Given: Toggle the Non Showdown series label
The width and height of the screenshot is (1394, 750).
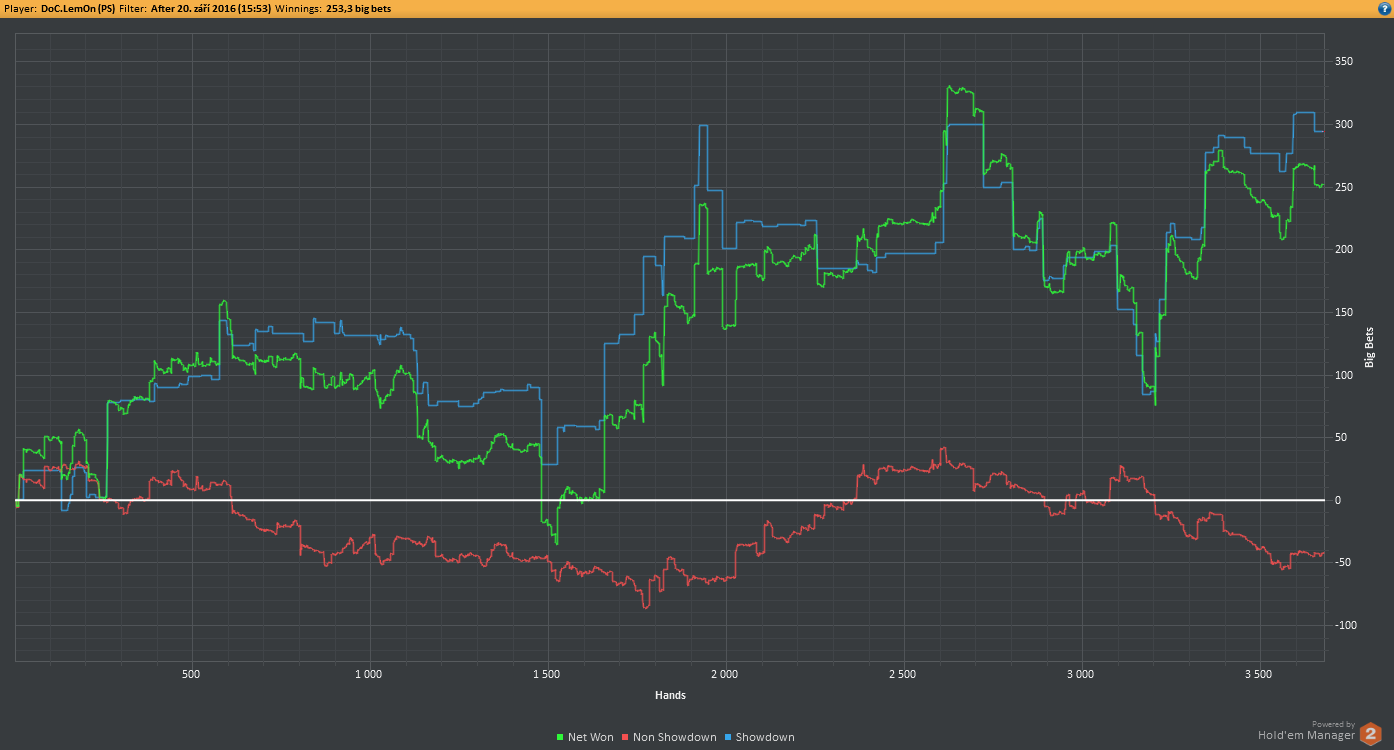Looking at the screenshot, I should pyautogui.click(x=674, y=738).
